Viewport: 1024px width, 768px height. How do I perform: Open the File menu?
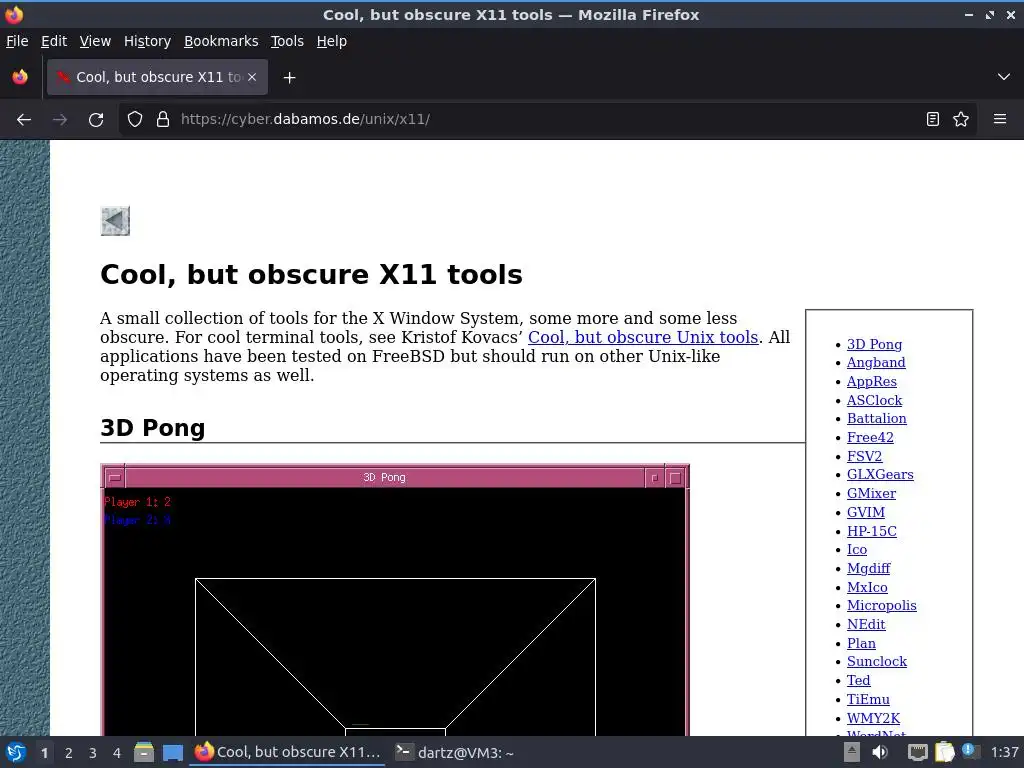(x=17, y=41)
